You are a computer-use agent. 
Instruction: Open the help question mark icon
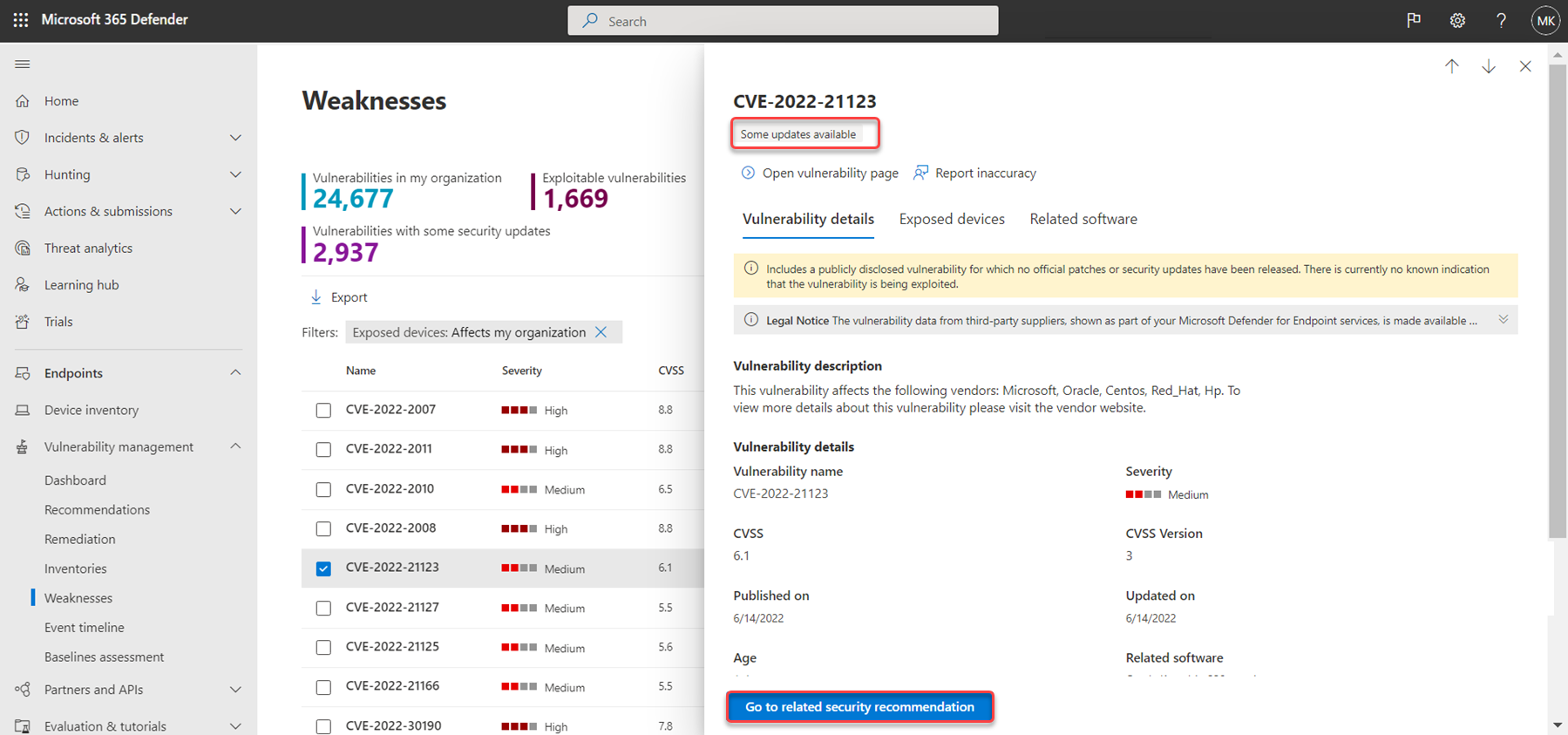1501,21
